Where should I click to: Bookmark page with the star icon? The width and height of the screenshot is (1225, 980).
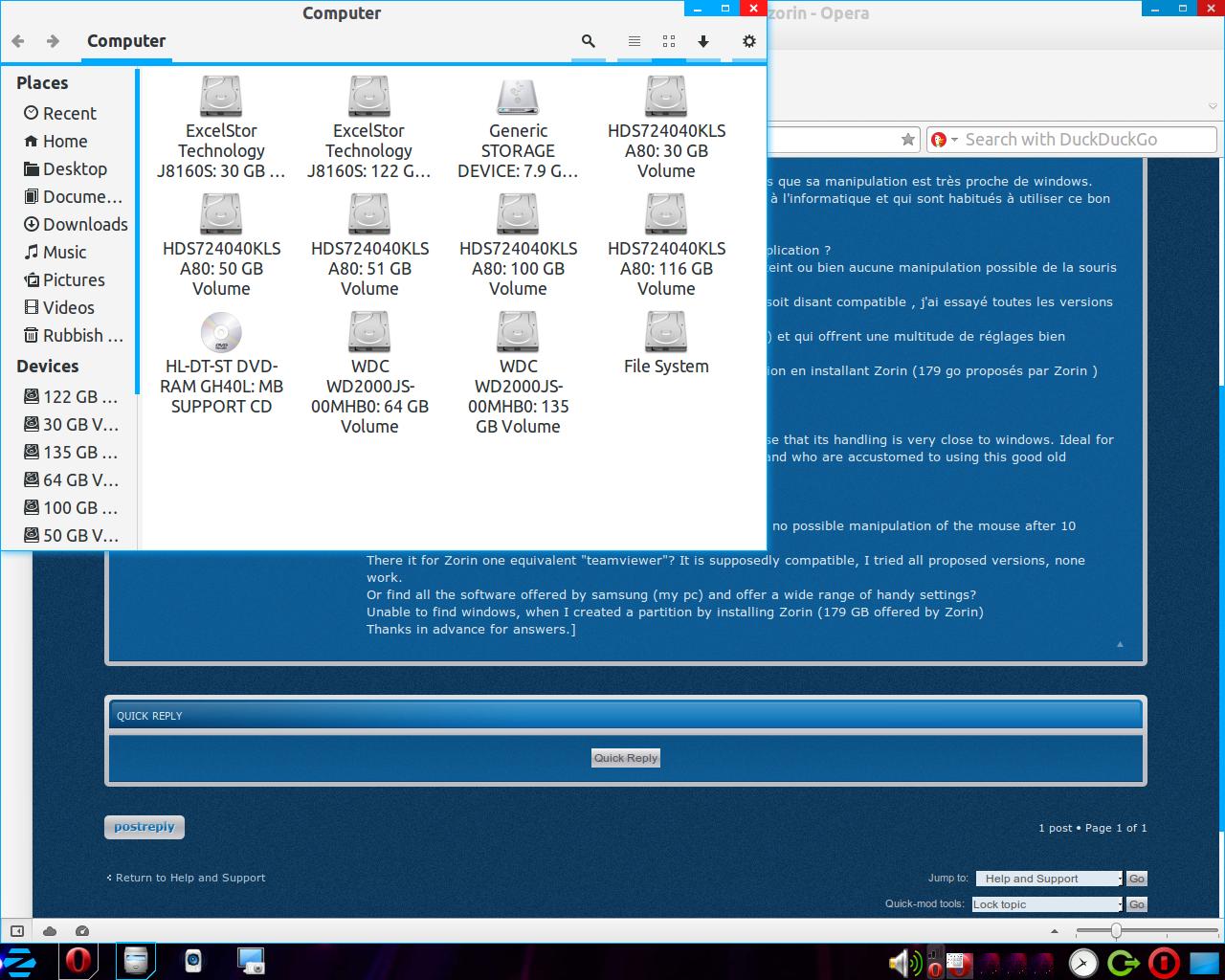(x=907, y=140)
